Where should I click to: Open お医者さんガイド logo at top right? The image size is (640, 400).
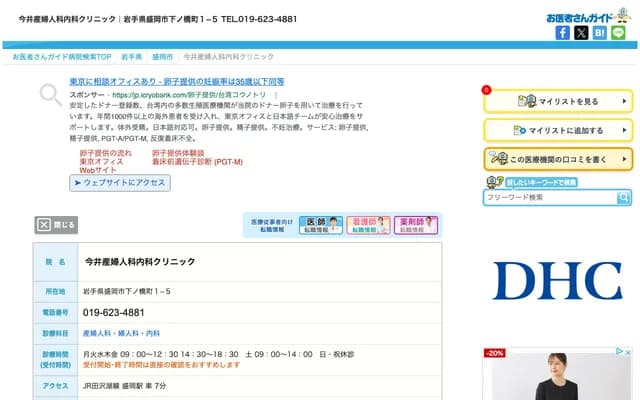tap(588, 16)
